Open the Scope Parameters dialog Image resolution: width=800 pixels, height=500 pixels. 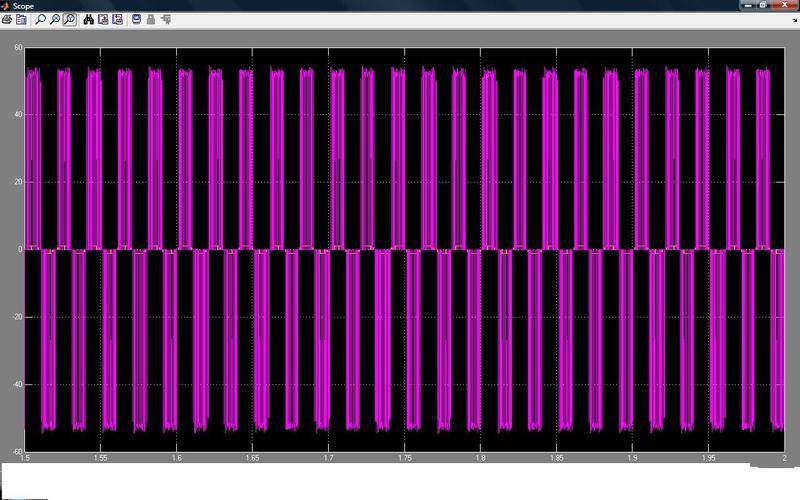click(x=21, y=19)
